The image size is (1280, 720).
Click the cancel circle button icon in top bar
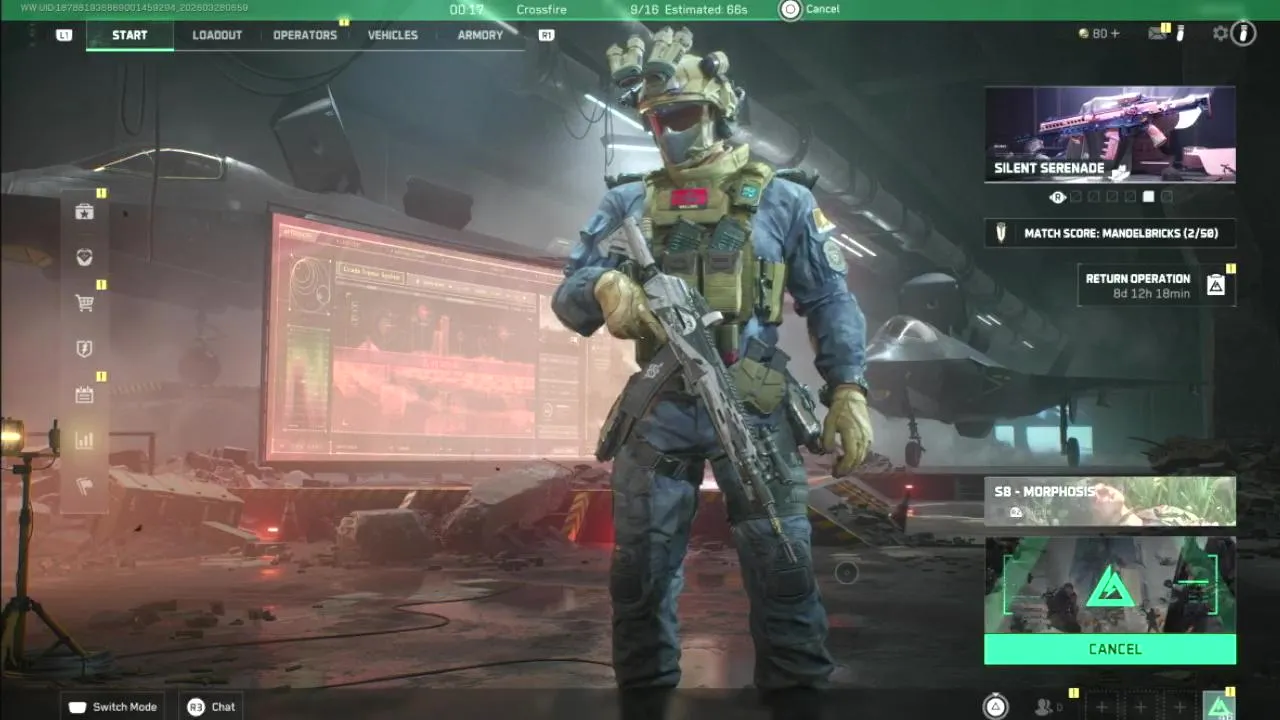(x=791, y=9)
